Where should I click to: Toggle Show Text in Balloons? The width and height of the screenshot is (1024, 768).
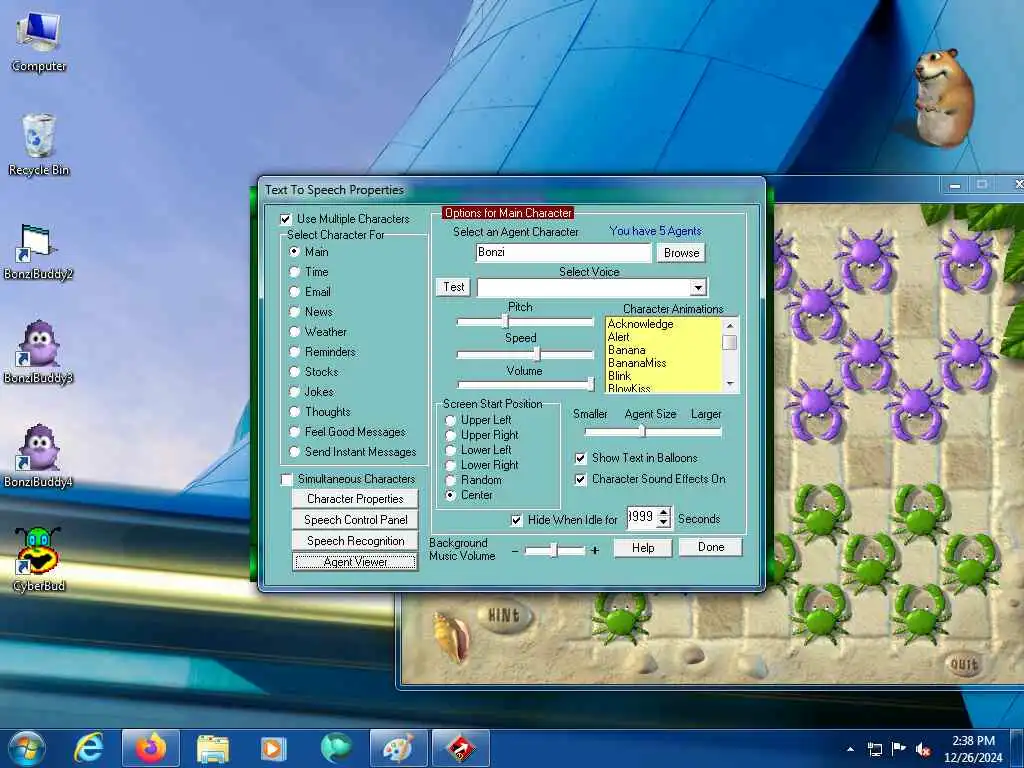click(x=580, y=458)
